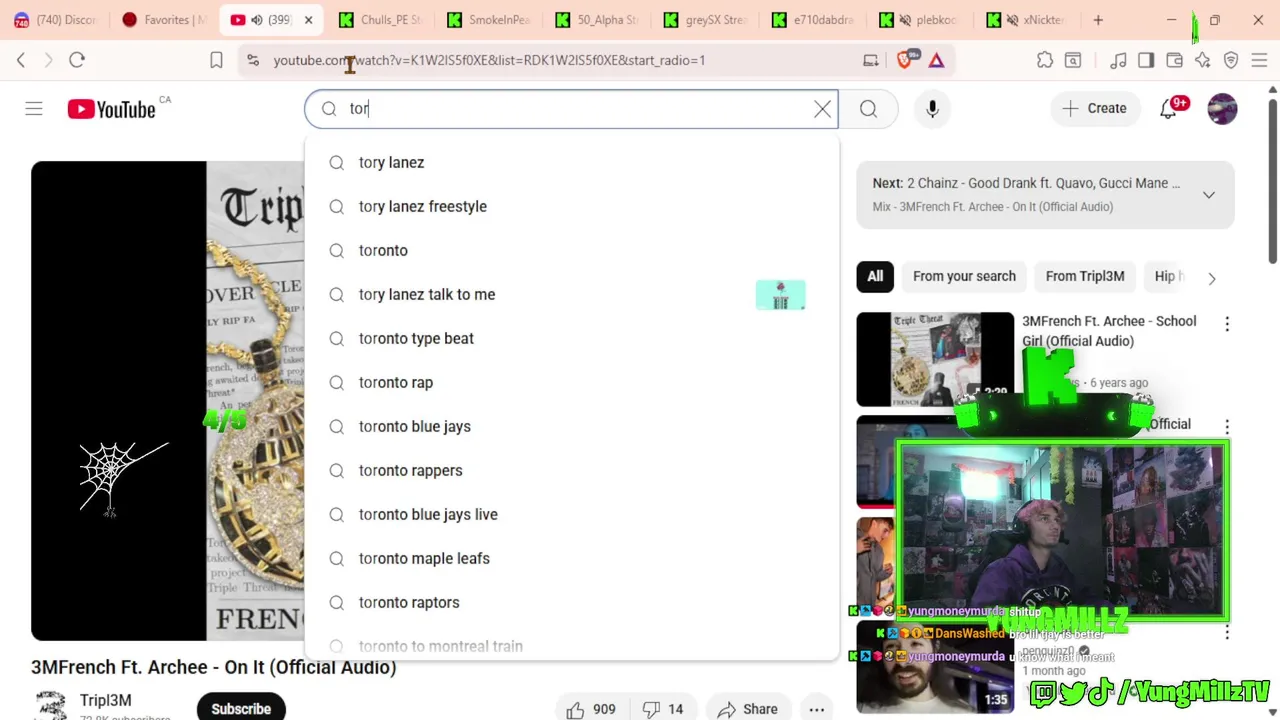Switch to the Chulls_PE tab

point(380,20)
